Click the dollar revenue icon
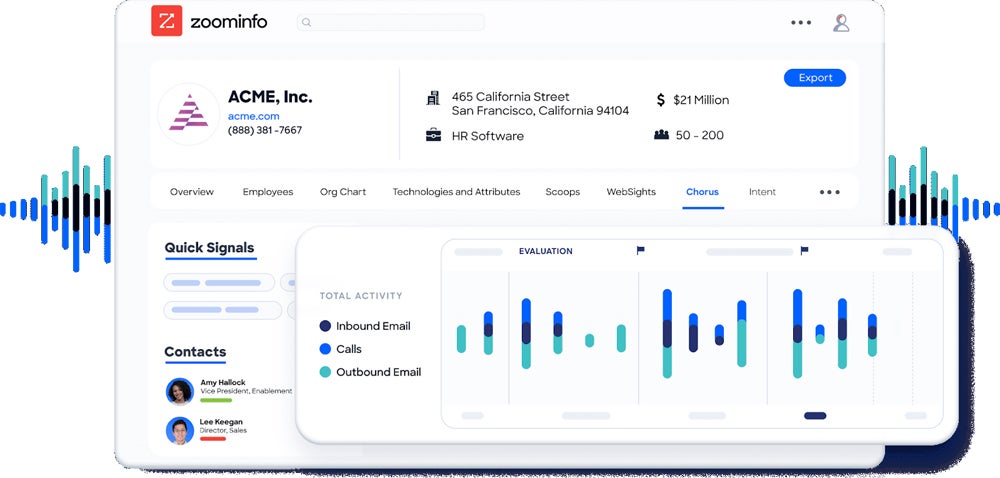Viewport: 1000px width, 478px height. [x=661, y=99]
